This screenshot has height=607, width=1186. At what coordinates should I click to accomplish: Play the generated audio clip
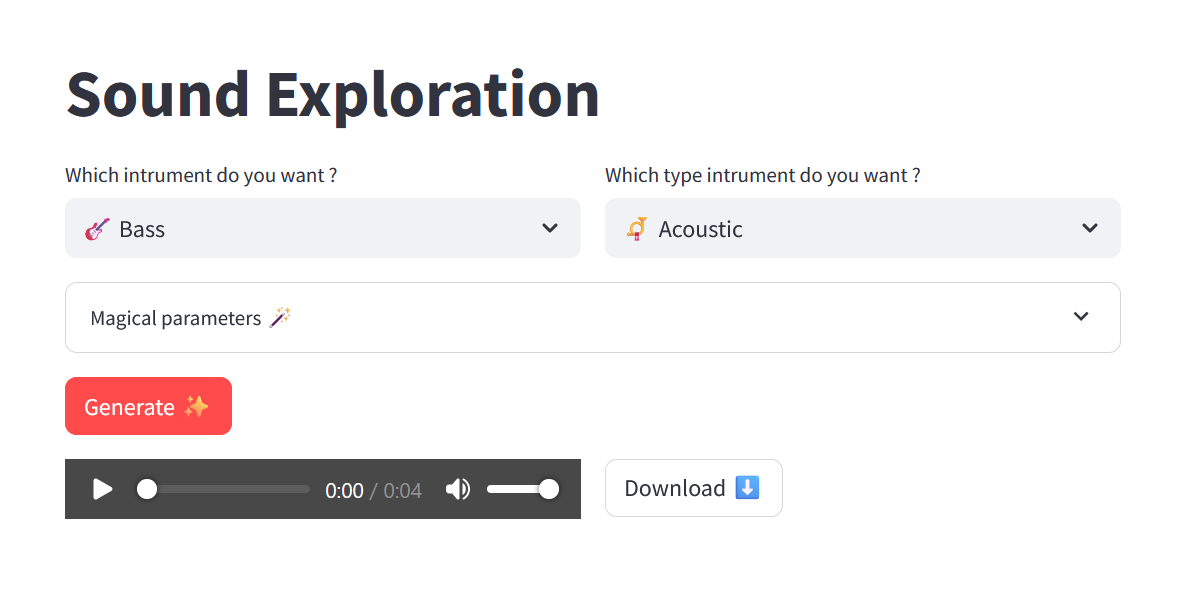102,489
